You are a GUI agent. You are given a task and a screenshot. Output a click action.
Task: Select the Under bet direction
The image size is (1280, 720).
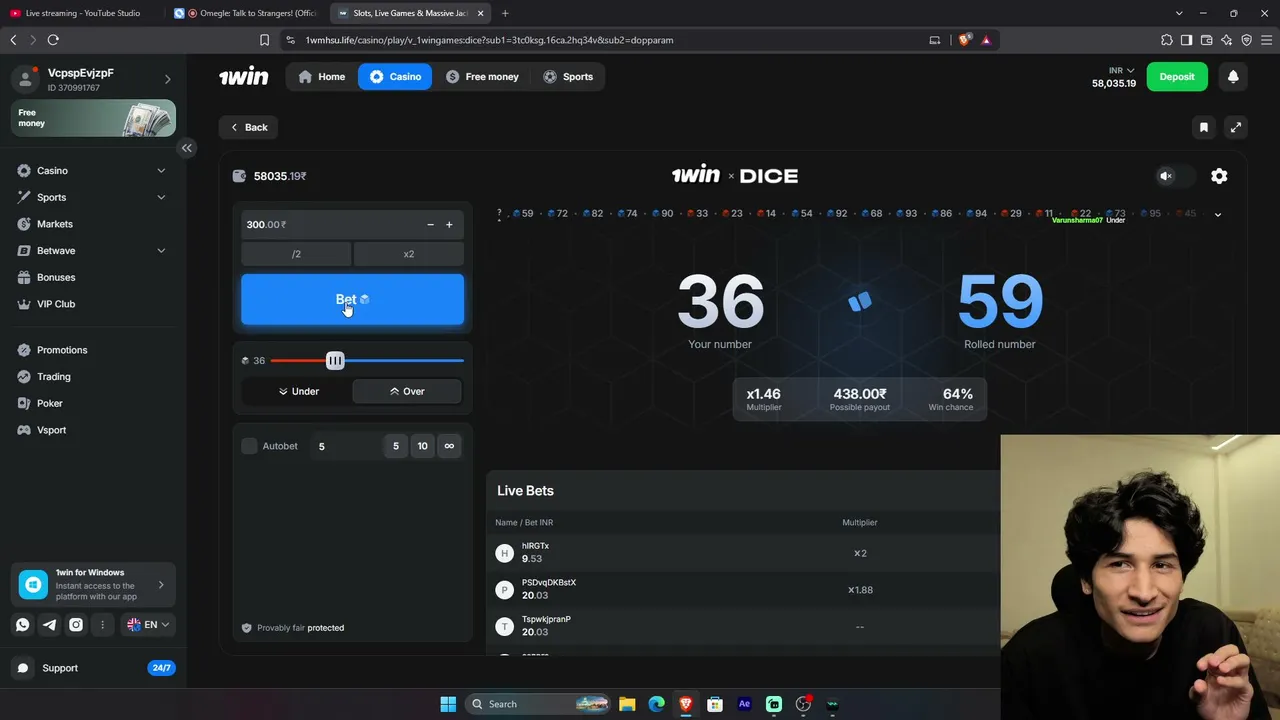(x=297, y=392)
